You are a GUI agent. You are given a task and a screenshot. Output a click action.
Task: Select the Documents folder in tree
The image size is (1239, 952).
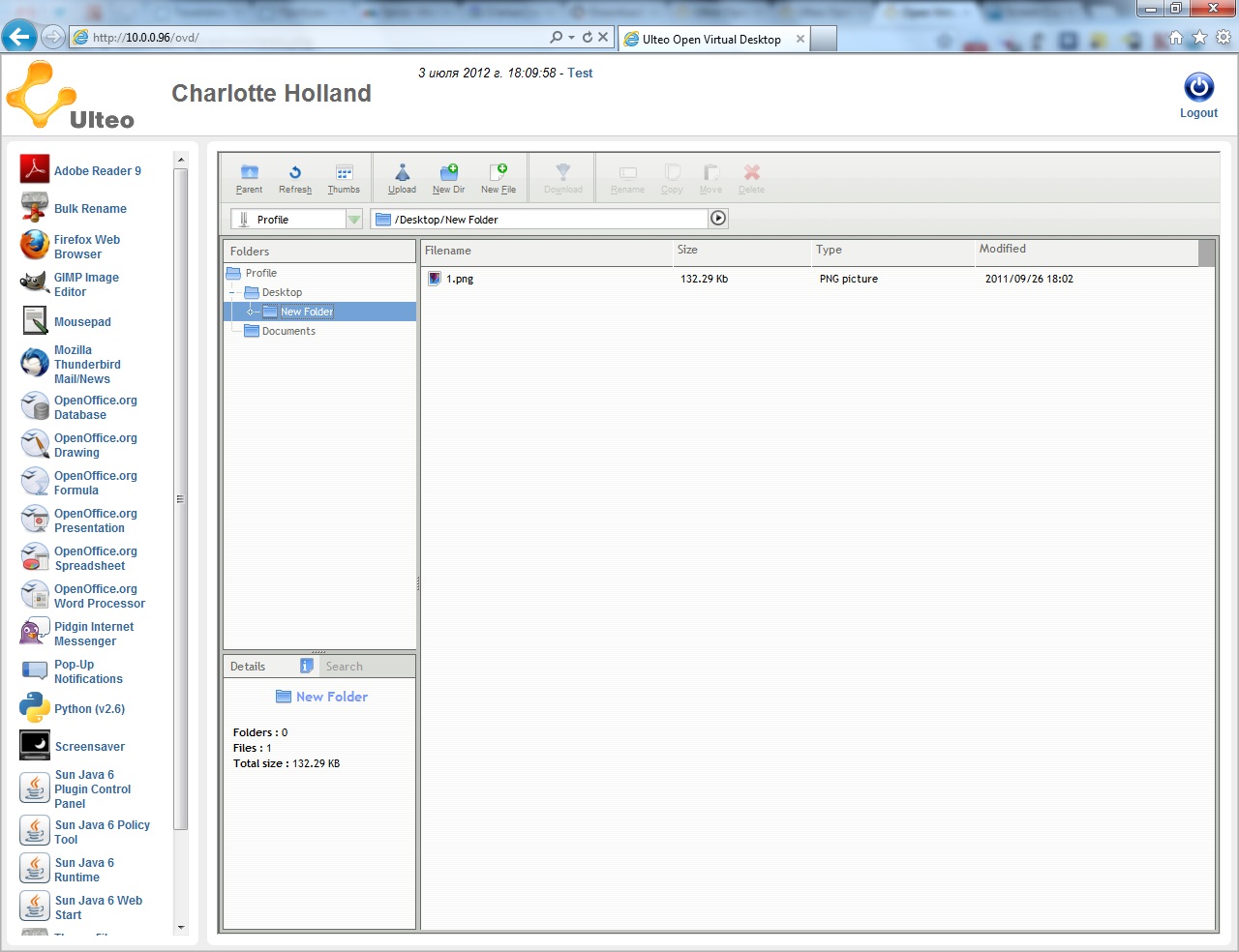[x=288, y=331]
